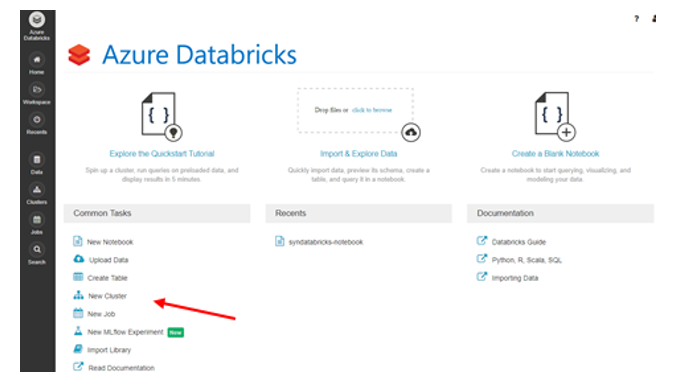Select Read Documentation under Common Tasks
Viewport: 684px width, 389px height.
pyautogui.click(x=121, y=368)
